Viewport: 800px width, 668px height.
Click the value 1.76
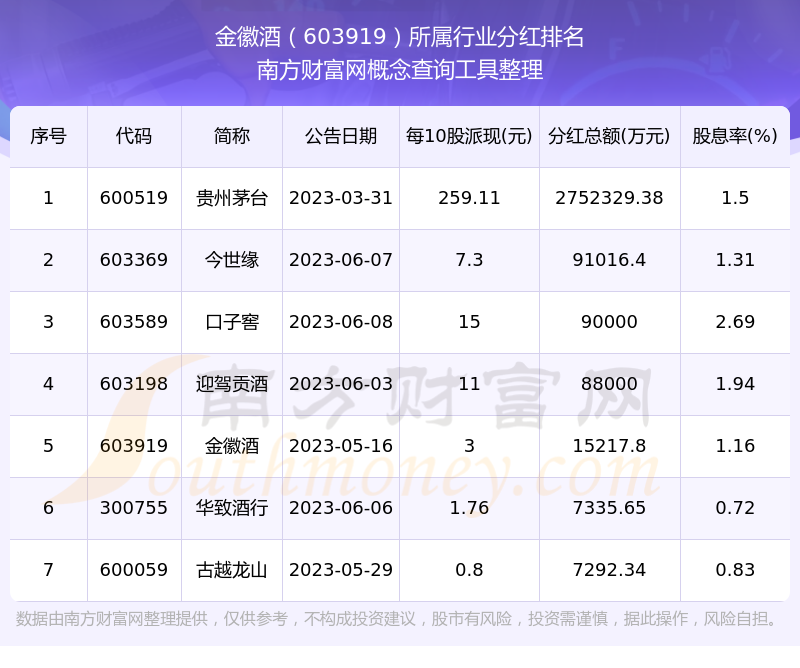[x=469, y=508]
